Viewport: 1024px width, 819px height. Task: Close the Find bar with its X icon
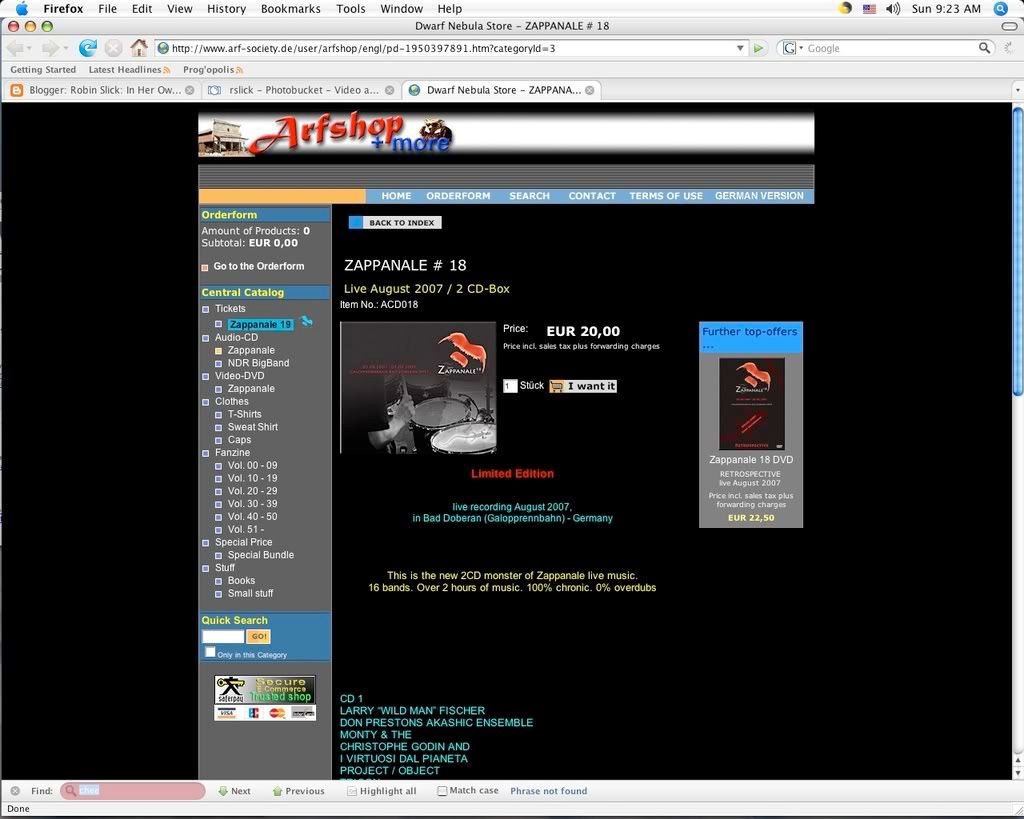click(15, 791)
